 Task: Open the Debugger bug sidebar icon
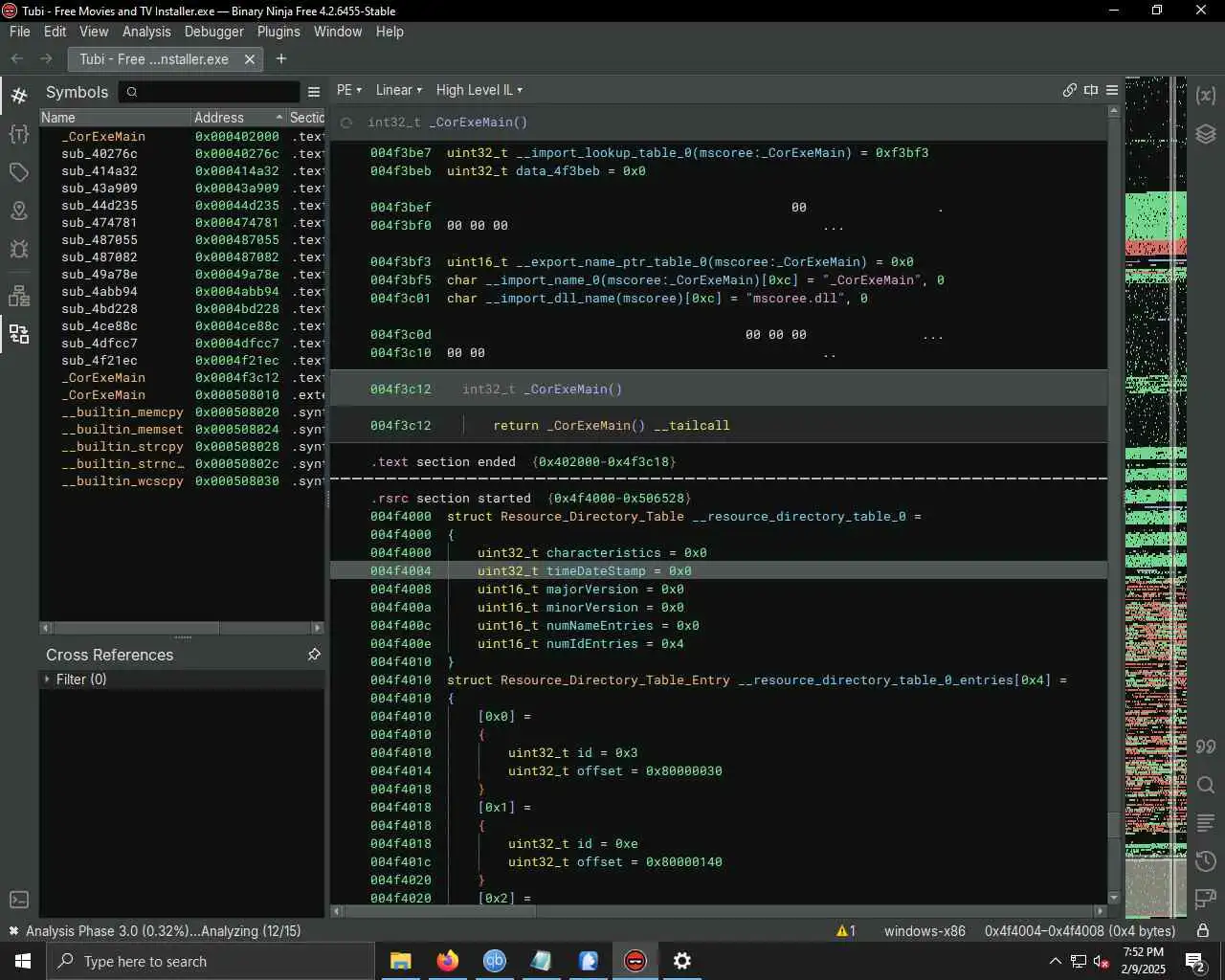18,249
